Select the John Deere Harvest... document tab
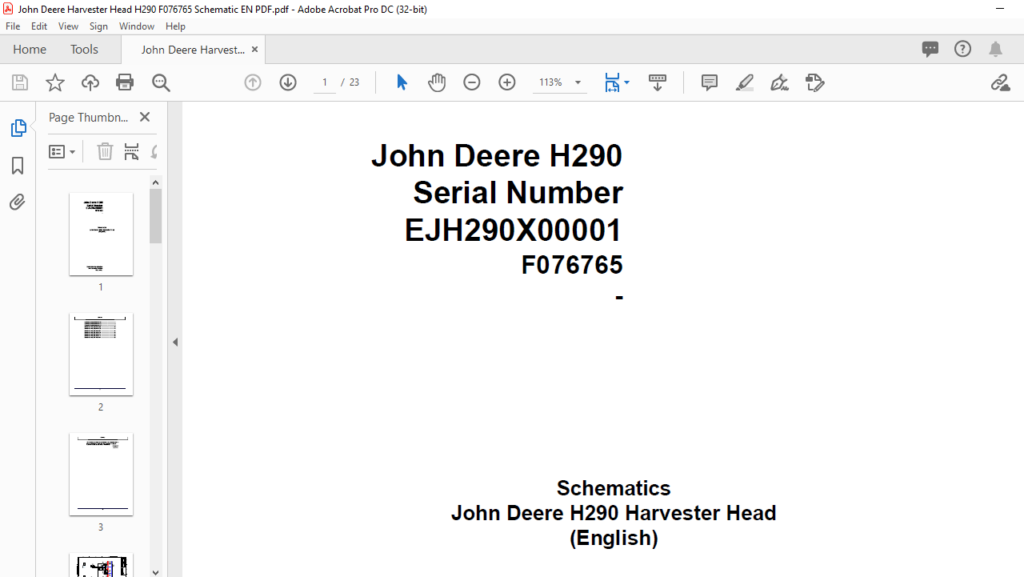The height and width of the screenshot is (577, 1024). [x=193, y=50]
